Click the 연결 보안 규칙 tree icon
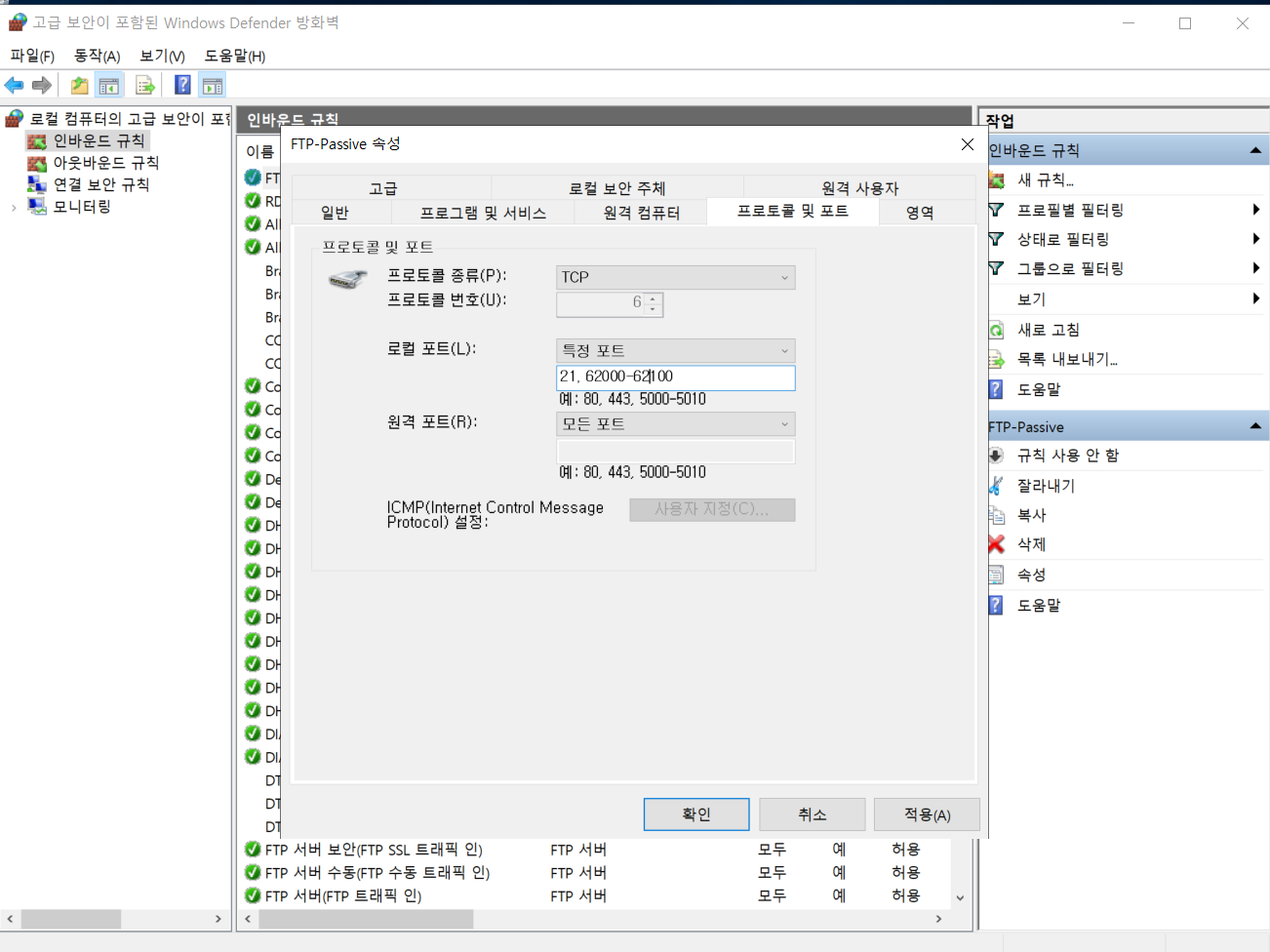This screenshot has height=952, width=1270. click(37, 184)
